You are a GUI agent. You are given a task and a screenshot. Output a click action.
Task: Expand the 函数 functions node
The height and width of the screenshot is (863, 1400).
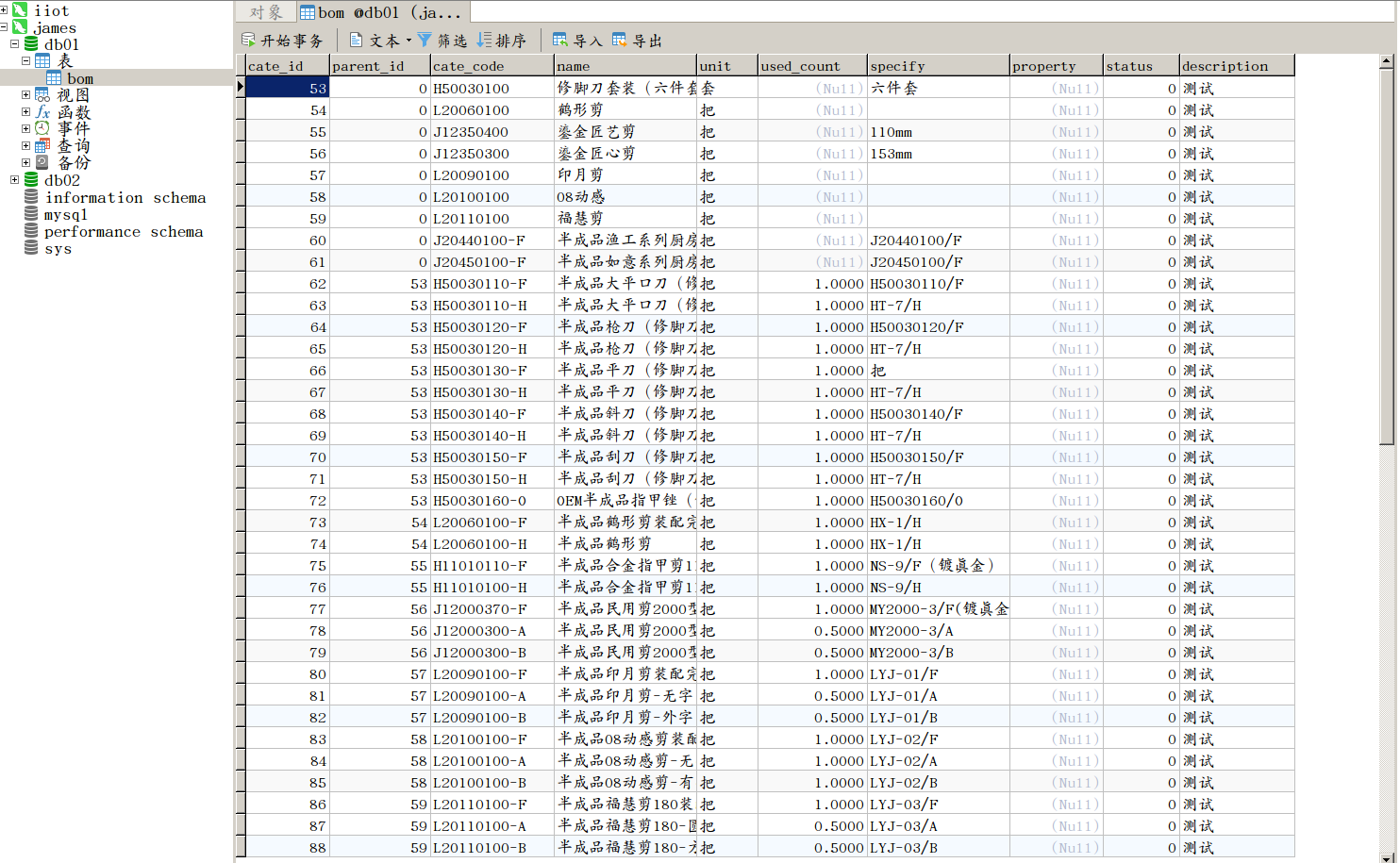point(26,112)
